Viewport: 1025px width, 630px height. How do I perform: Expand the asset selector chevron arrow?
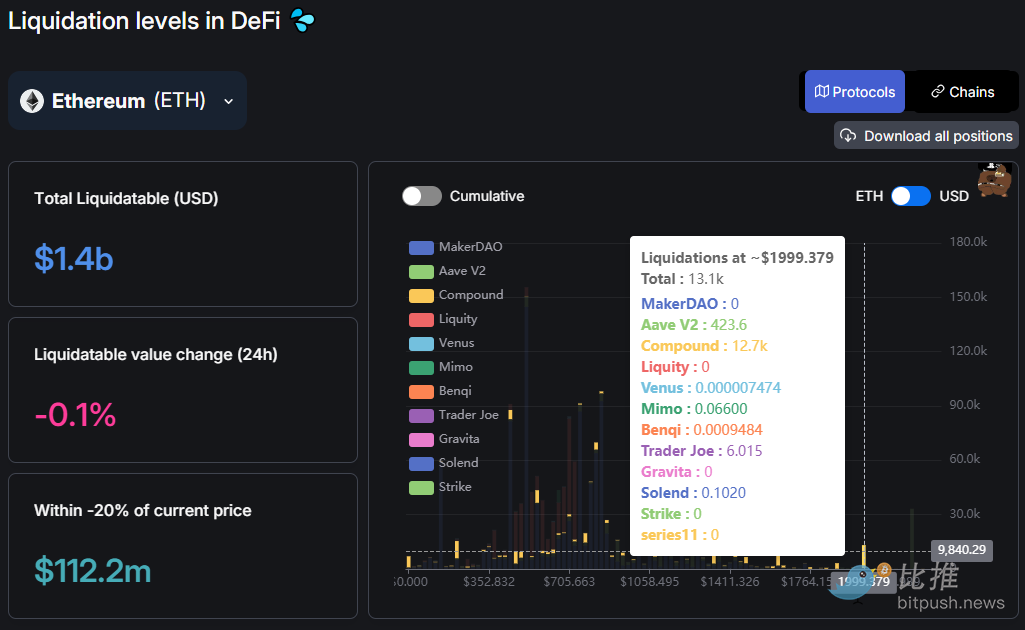(x=228, y=101)
